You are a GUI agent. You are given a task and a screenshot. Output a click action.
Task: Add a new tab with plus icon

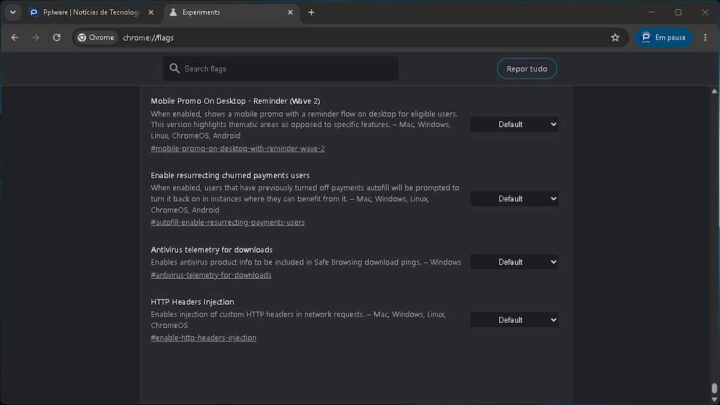(x=311, y=12)
